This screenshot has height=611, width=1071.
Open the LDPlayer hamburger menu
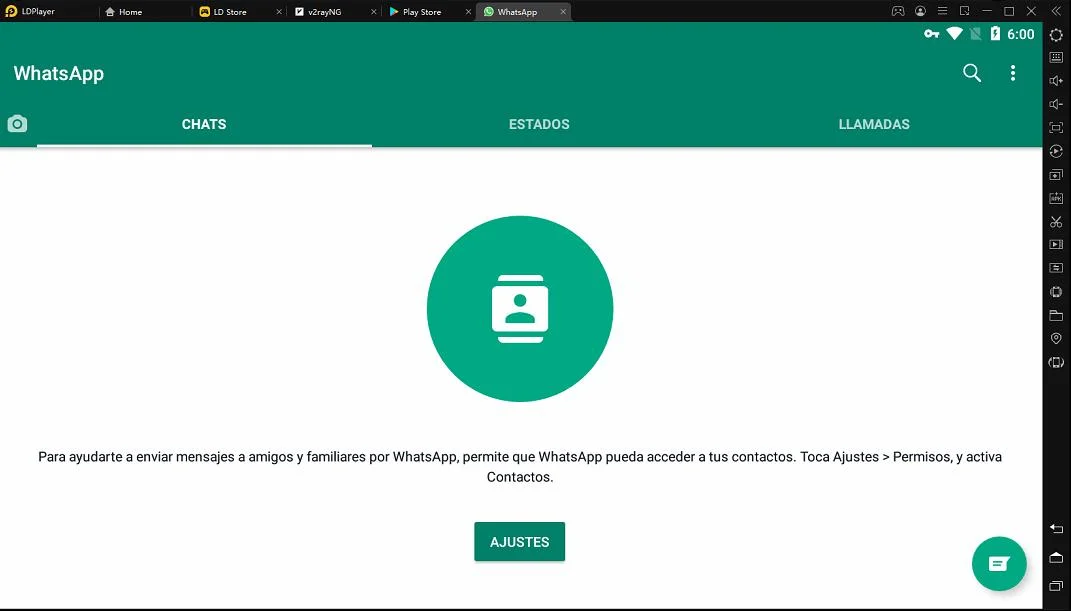(x=943, y=11)
